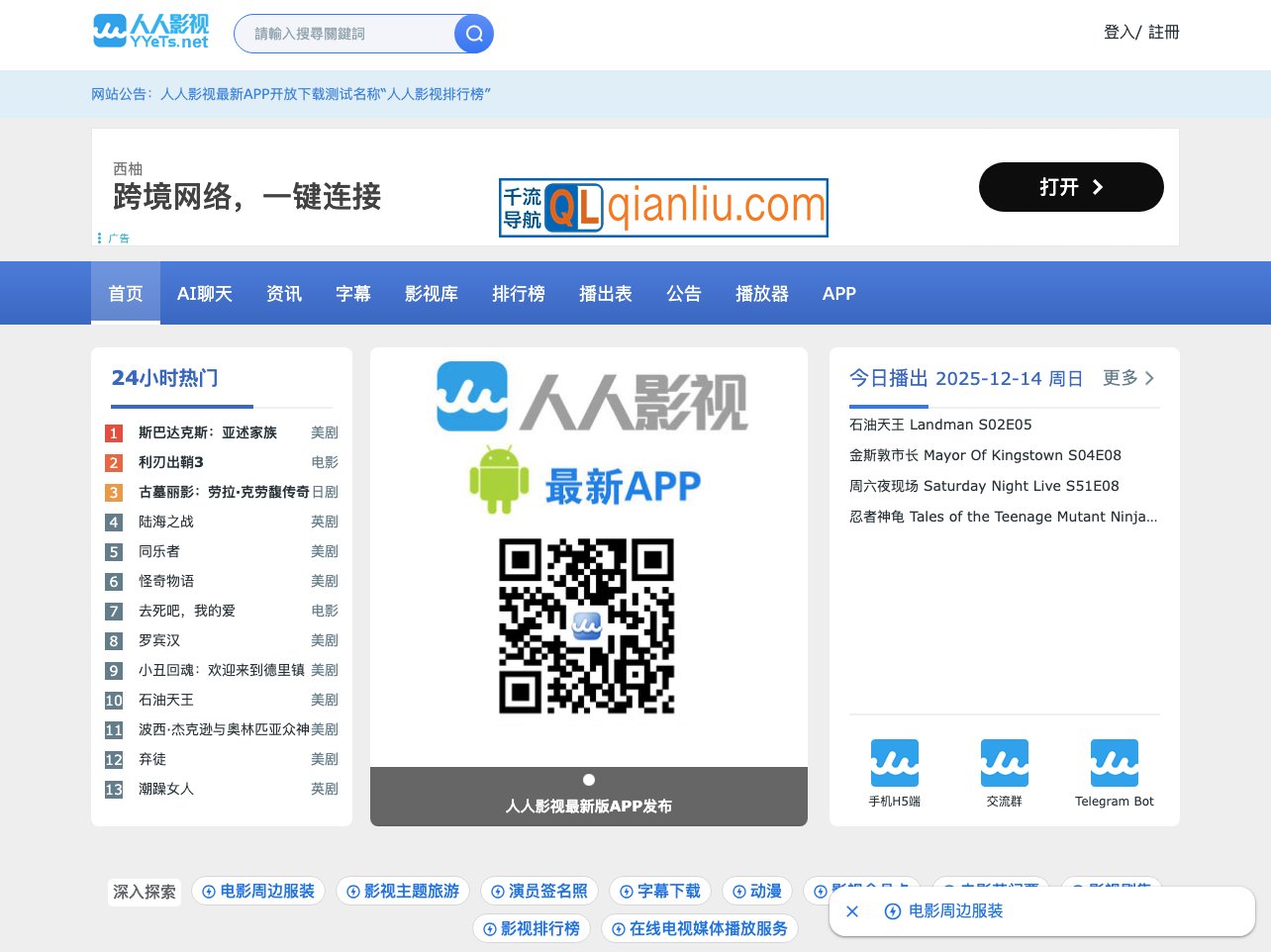The width and height of the screenshot is (1271, 952).
Task: Click the search magnifier icon
Action: point(474,33)
